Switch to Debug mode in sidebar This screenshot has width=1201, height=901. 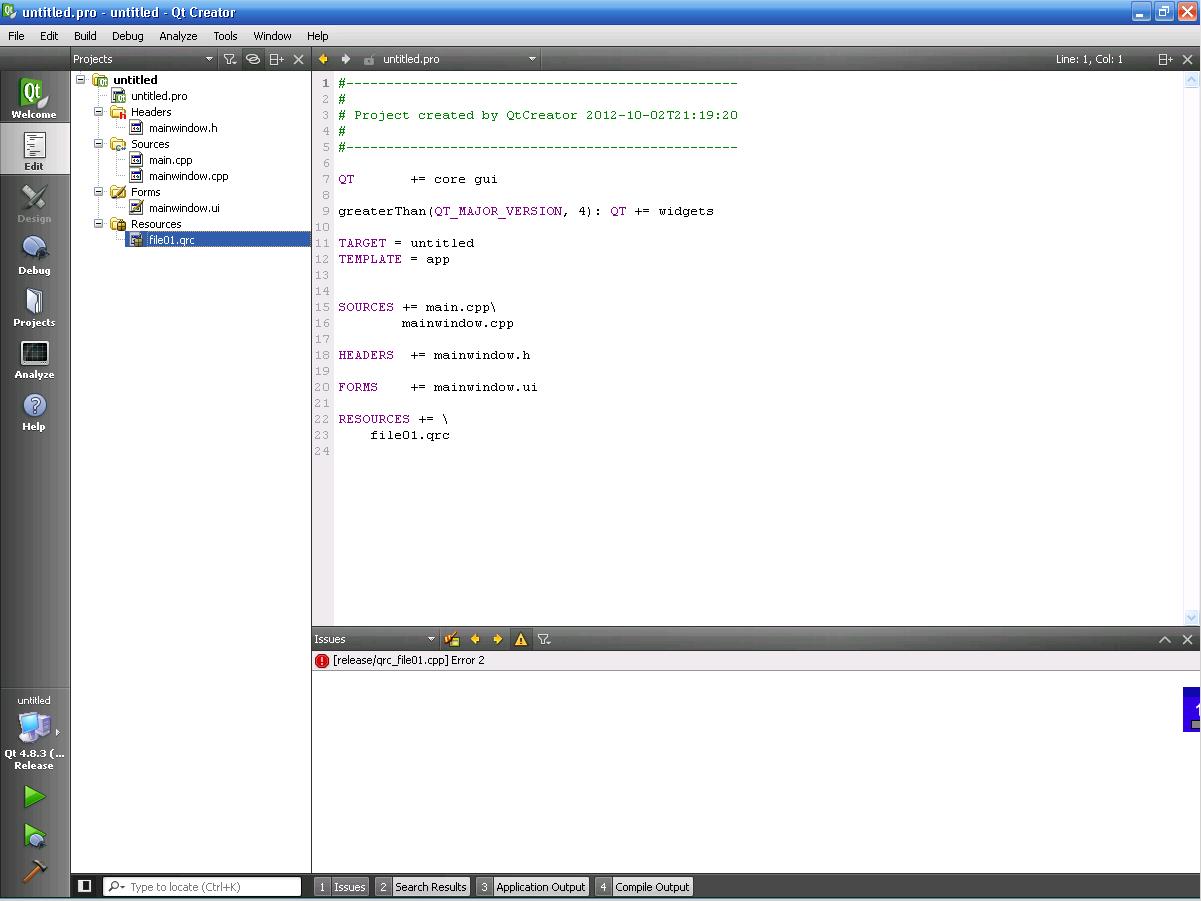click(34, 255)
